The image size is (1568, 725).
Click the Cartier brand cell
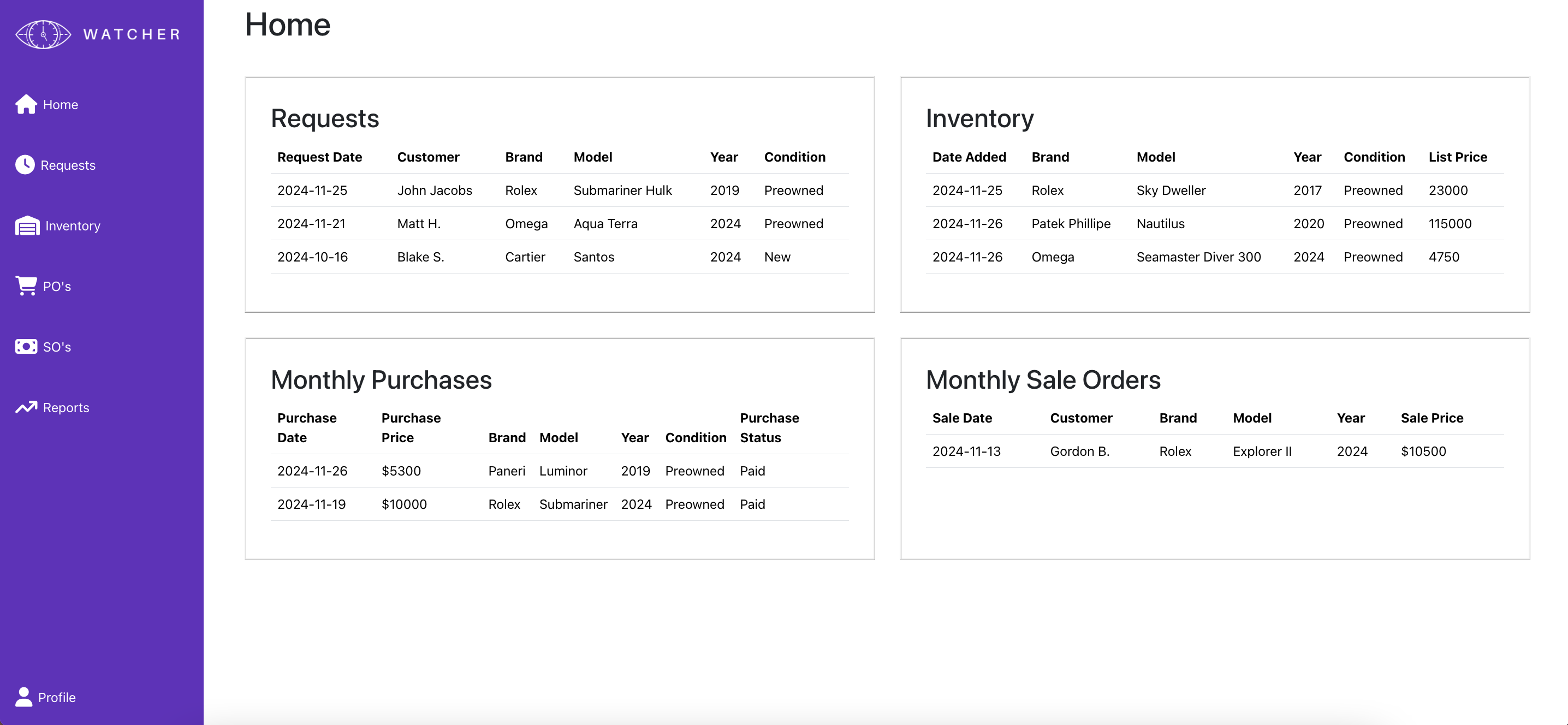(525, 258)
